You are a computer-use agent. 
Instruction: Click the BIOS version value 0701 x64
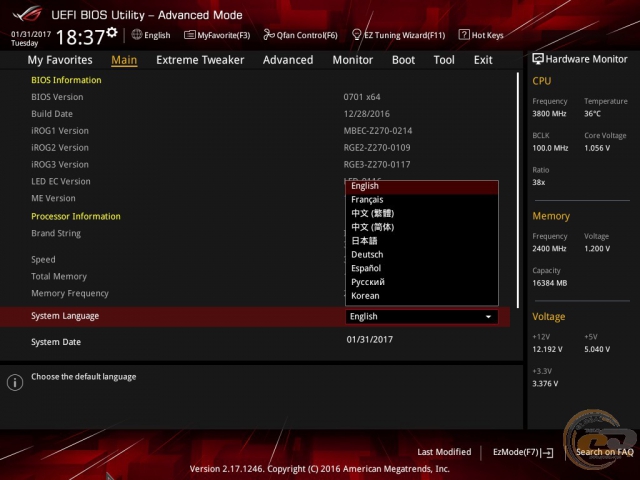(x=362, y=97)
